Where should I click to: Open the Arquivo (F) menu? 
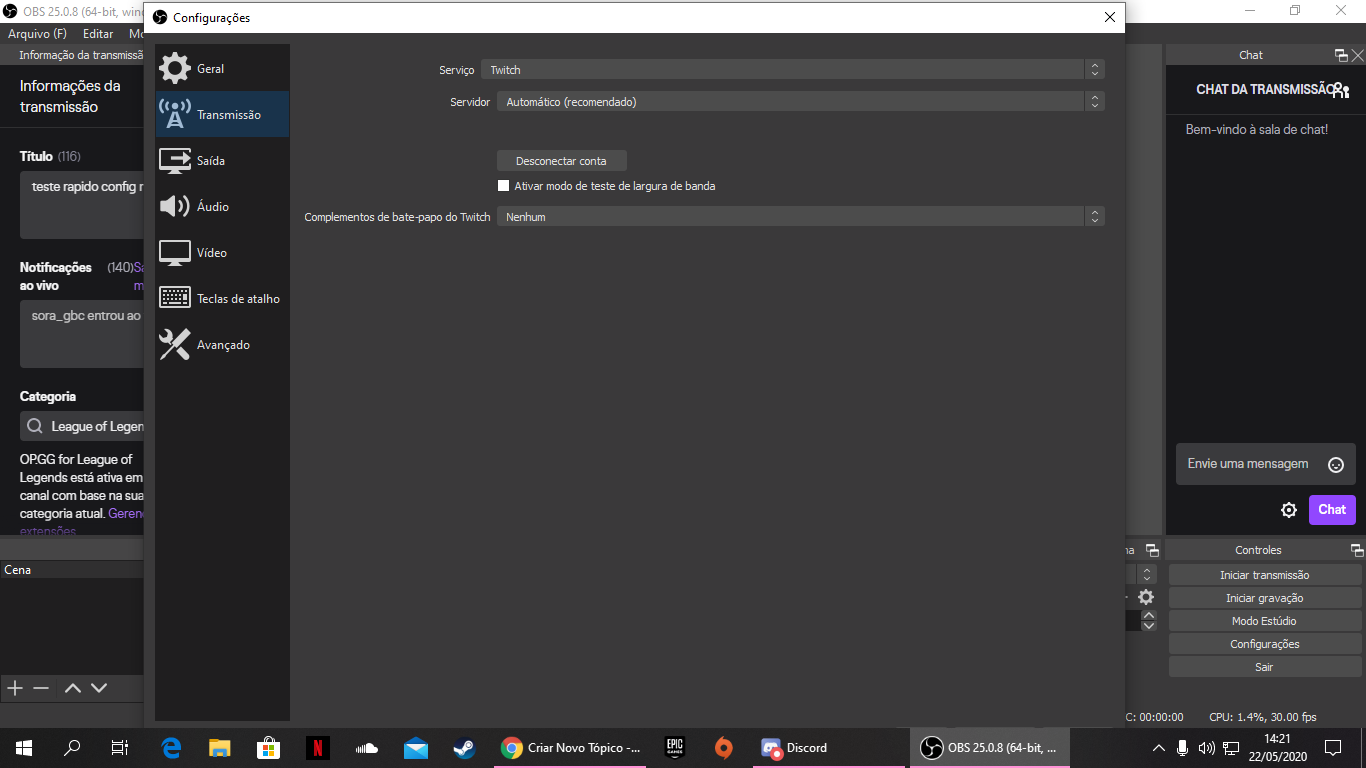click(x=37, y=34)
